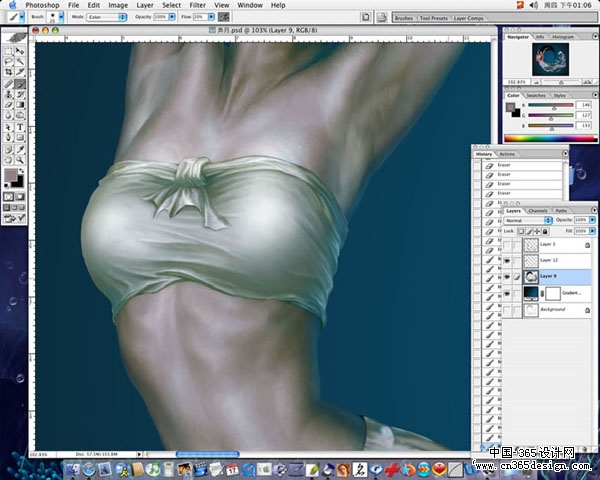Select the Brush tool in toolbox

(x=20, y=83)
